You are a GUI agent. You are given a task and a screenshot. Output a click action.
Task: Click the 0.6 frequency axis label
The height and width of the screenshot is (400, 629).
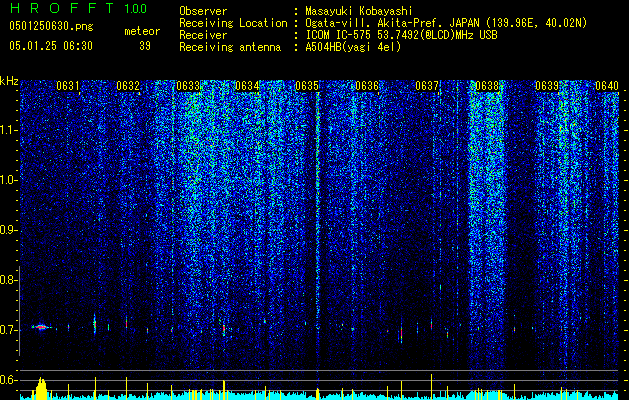[8, 380]
